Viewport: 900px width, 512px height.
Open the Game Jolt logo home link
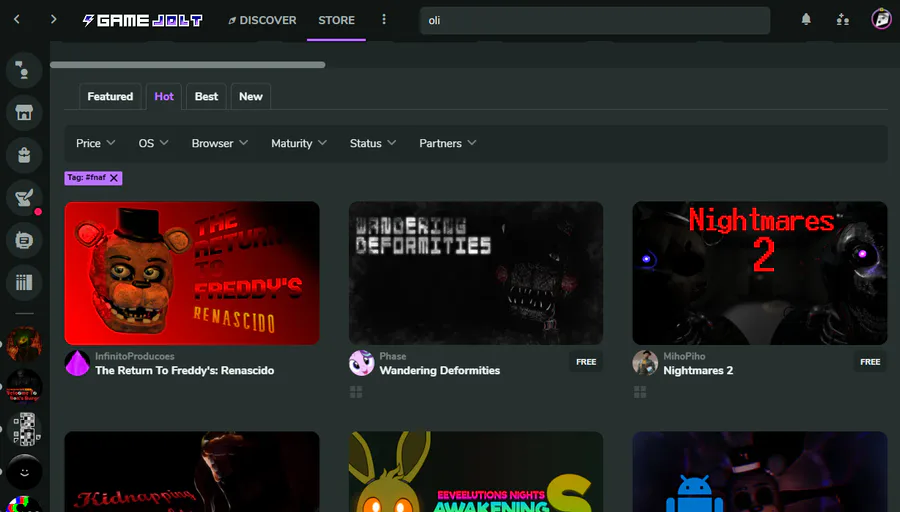click(142, 20)
